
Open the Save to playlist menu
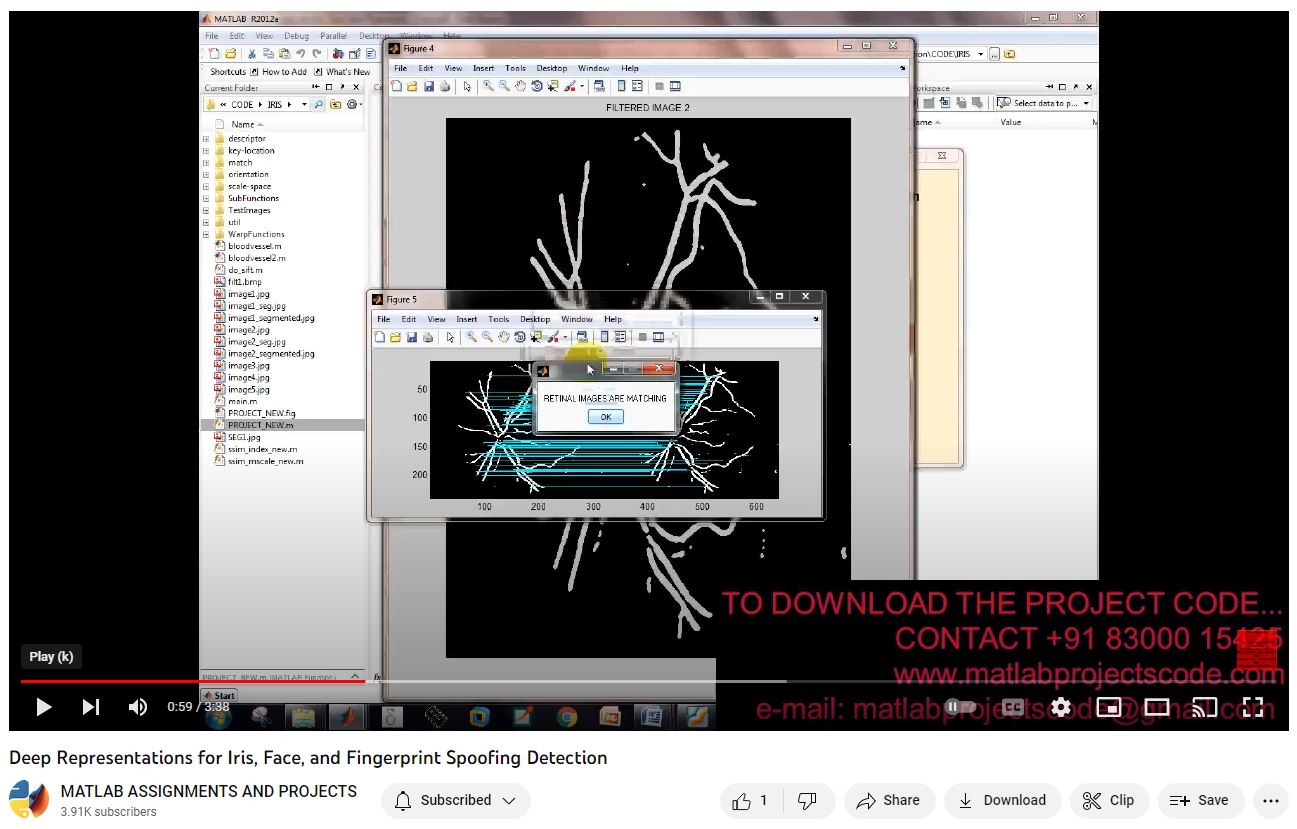1200,800
